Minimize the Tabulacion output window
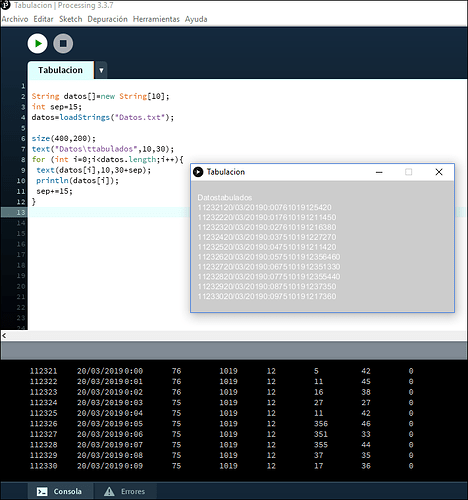The image size is (468, 500). 379,172
